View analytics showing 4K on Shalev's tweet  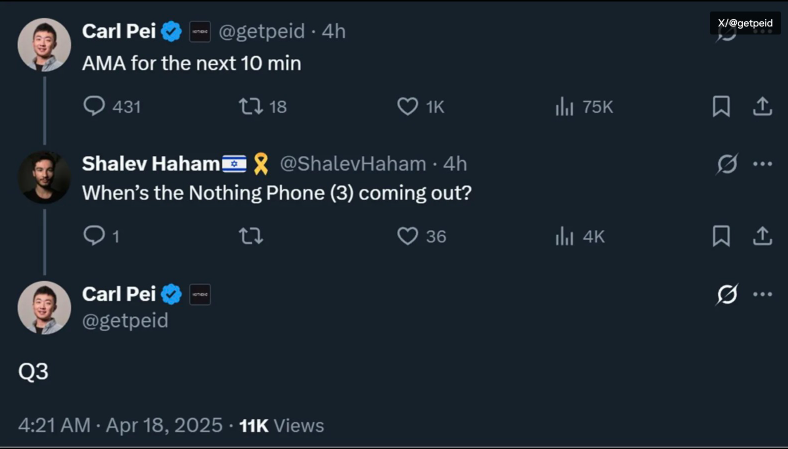click(x=565, y=236)
